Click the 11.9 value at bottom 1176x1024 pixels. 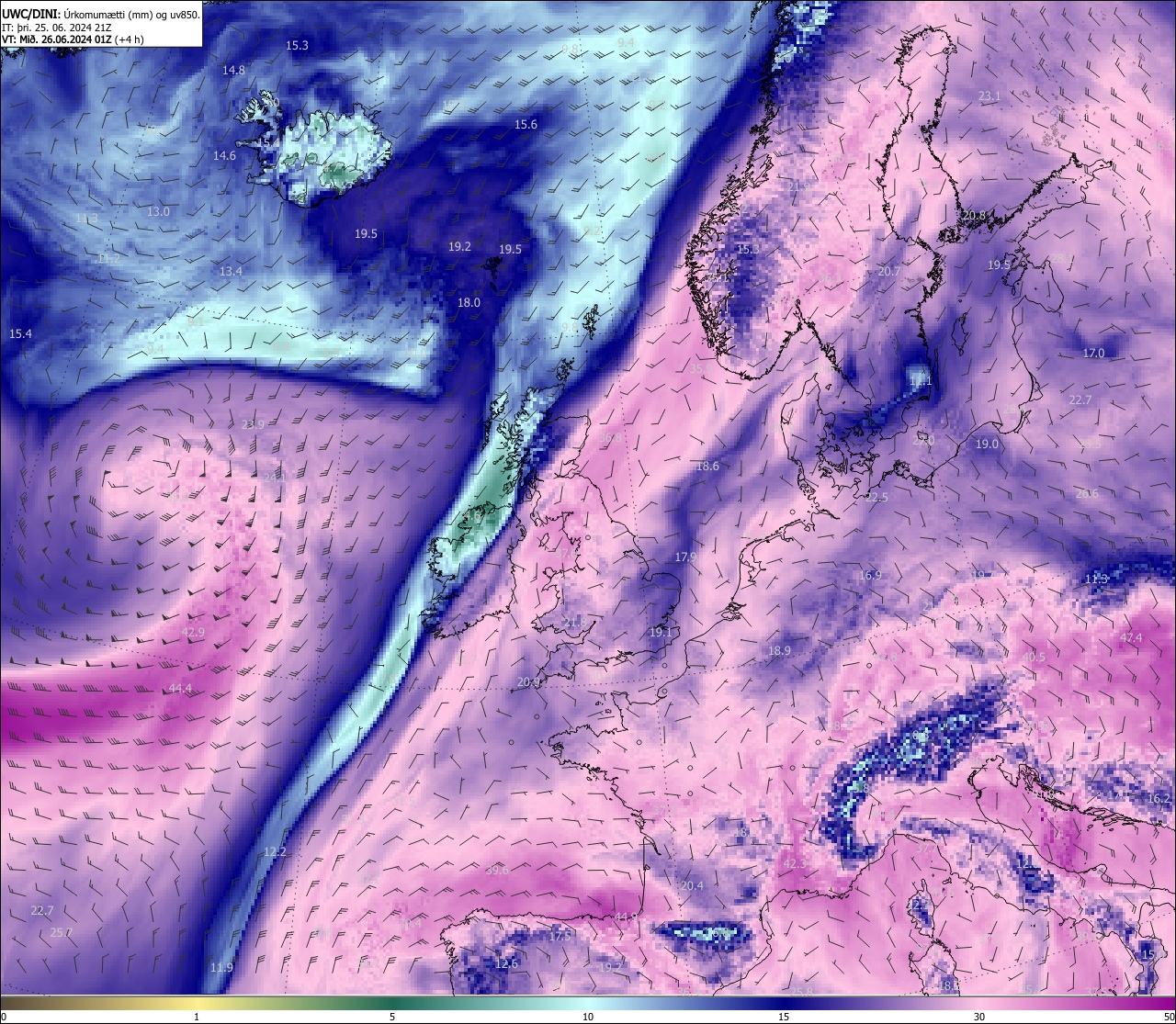[x=221, y=967]
